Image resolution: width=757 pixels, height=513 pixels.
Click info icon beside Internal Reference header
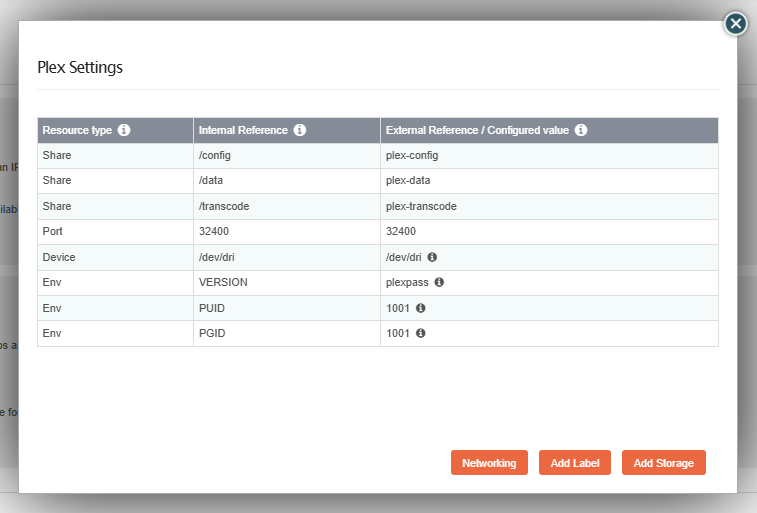pos(300,130)
